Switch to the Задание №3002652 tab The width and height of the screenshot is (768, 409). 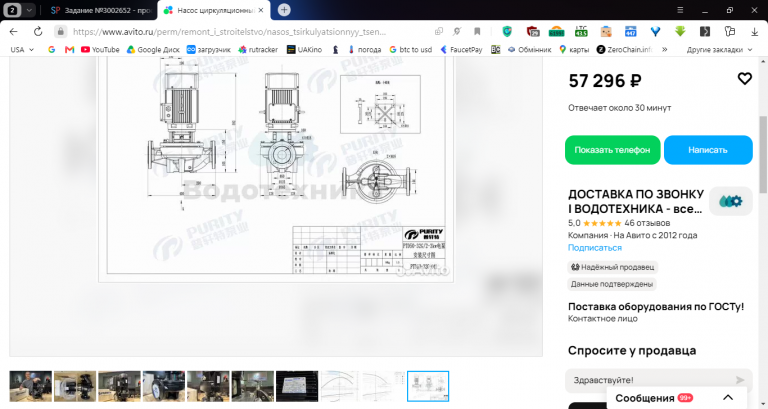pyautogui.click(x=101, y=10)
